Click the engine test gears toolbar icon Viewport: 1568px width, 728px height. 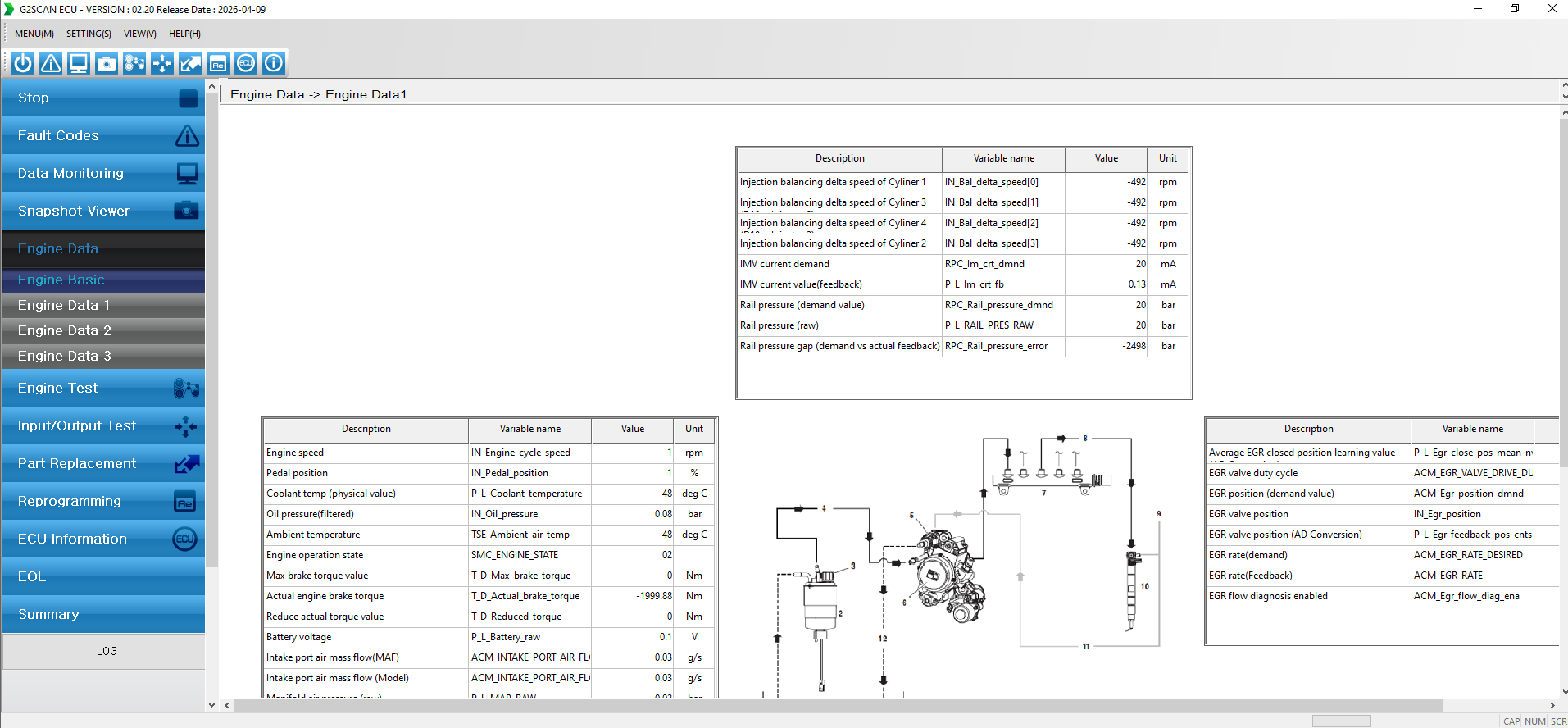pyautogui.click(x=134, y=63)
